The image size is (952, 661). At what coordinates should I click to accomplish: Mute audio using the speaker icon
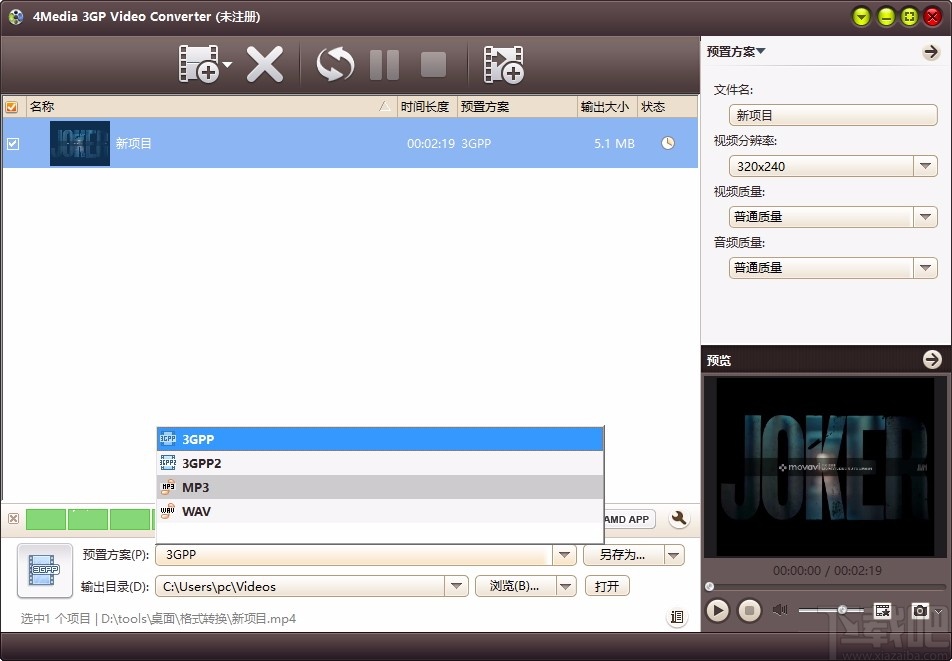[781, 610]
